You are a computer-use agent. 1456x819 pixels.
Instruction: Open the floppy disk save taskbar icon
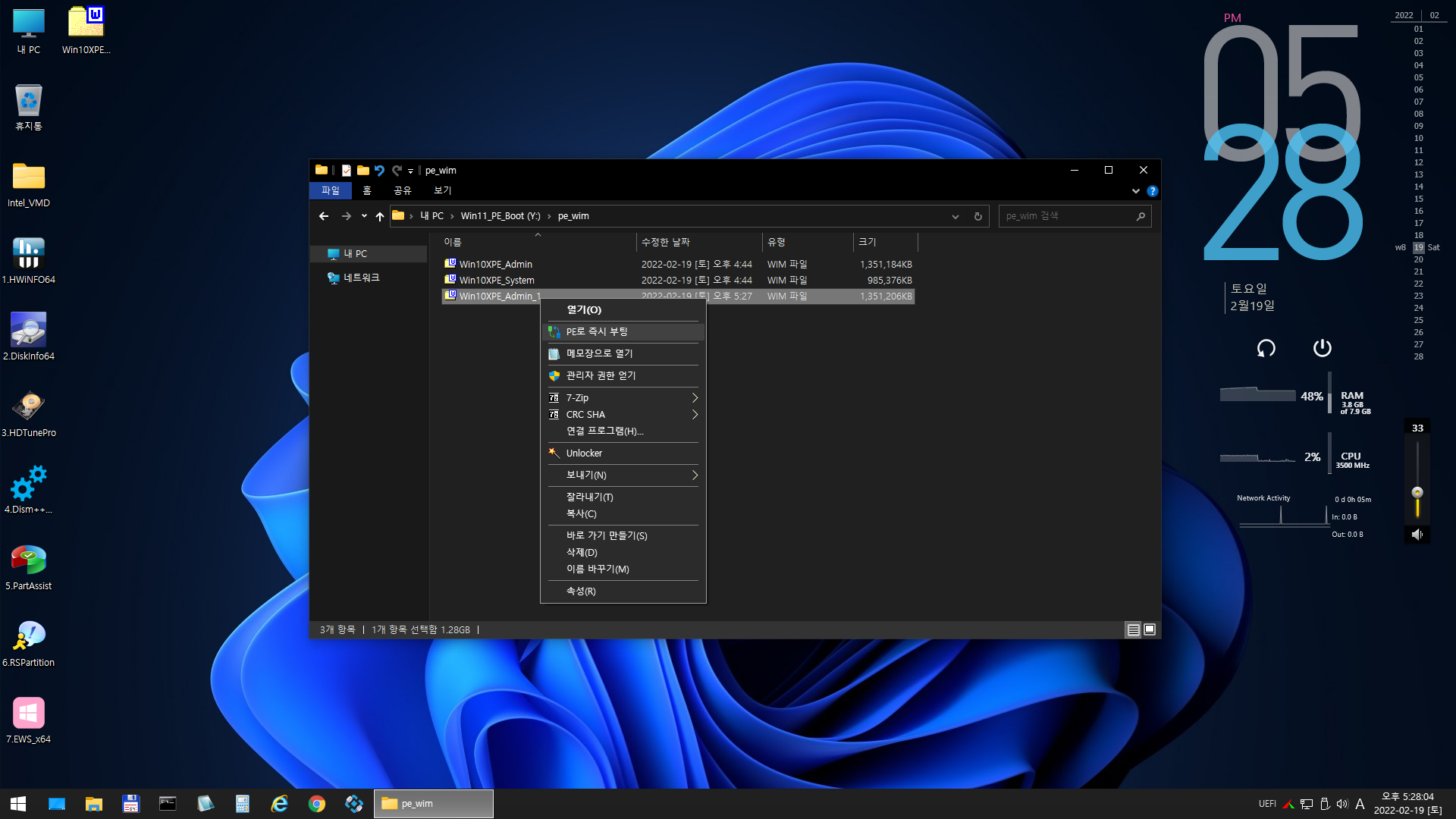131,804
